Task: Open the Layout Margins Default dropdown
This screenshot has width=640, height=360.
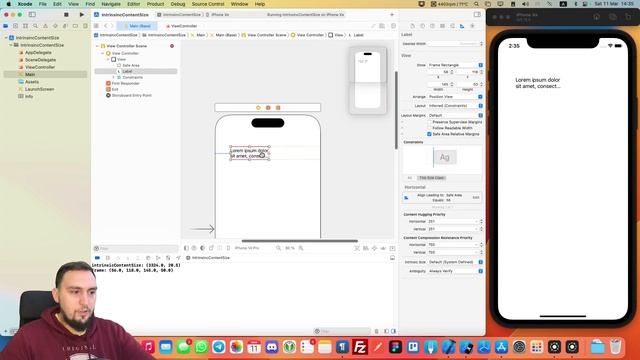Action: tap(455, 116)
